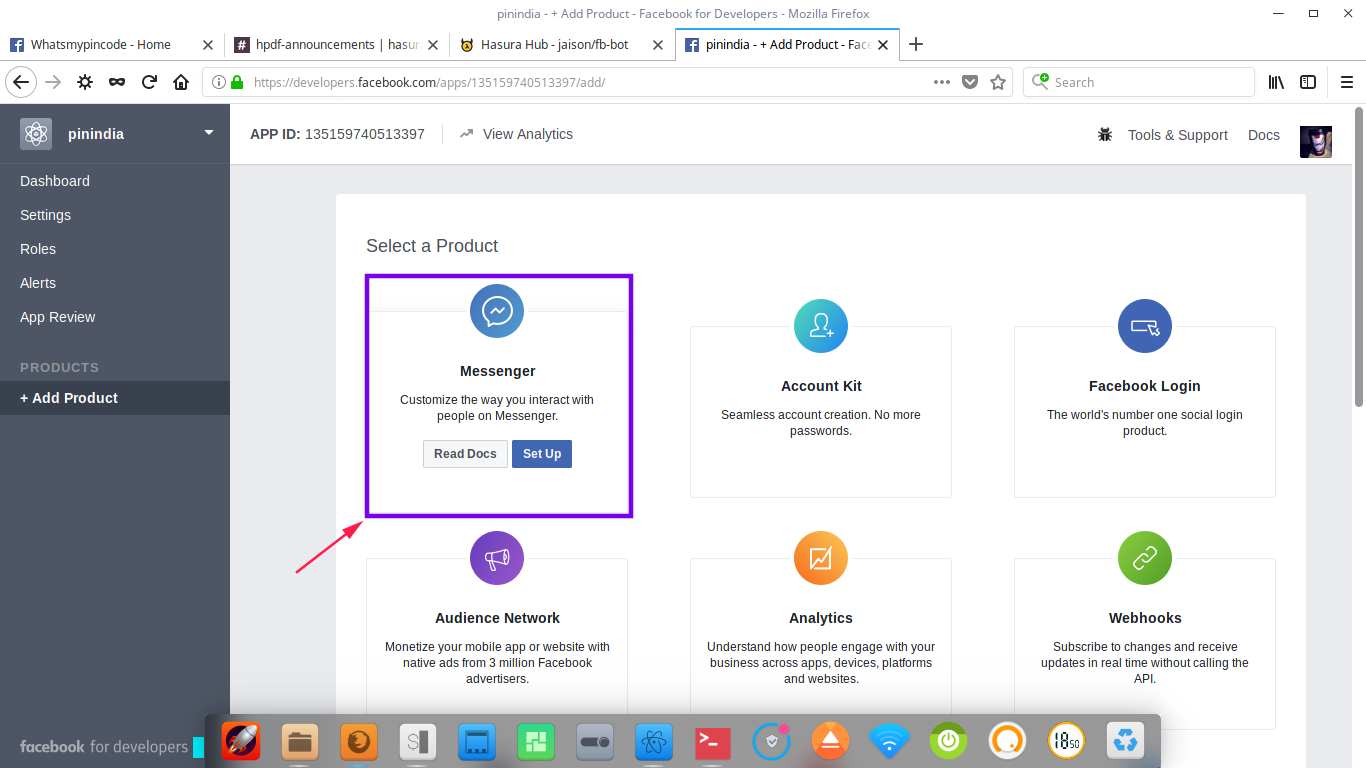Click the green padlock security icon
Viewport: 1366px width, 768px height.
(237, 82)
